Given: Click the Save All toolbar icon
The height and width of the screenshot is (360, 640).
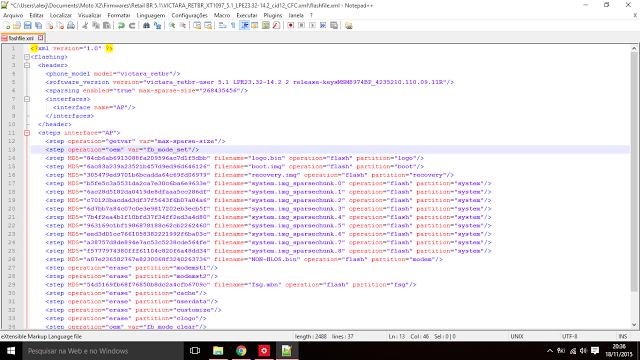Looking at the screenshot, I should 38,26.
